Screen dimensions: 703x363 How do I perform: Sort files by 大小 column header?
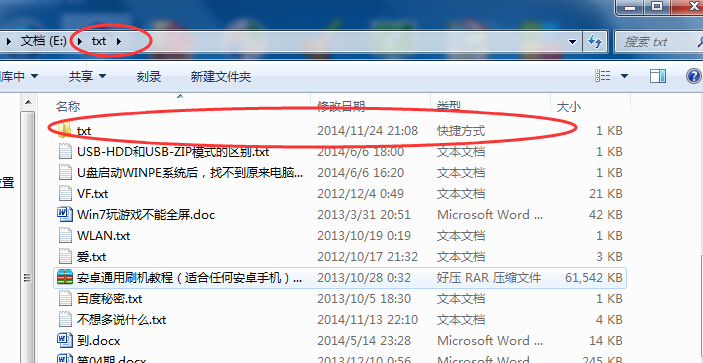pyautogui.click(x=568, y=106)
